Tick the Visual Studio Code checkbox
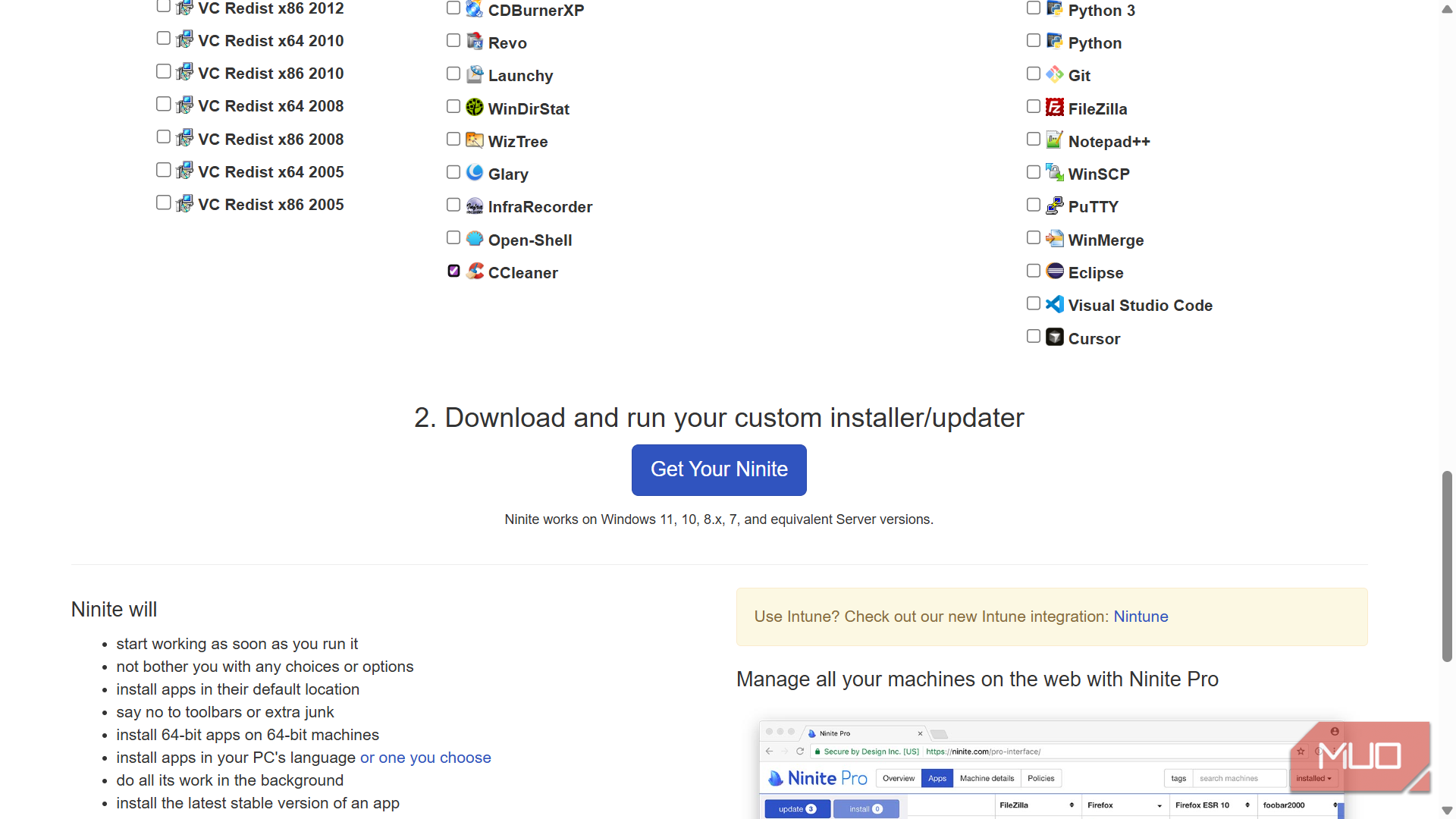This screenshot has width=1456, height=819. (x=1034, y=303)
